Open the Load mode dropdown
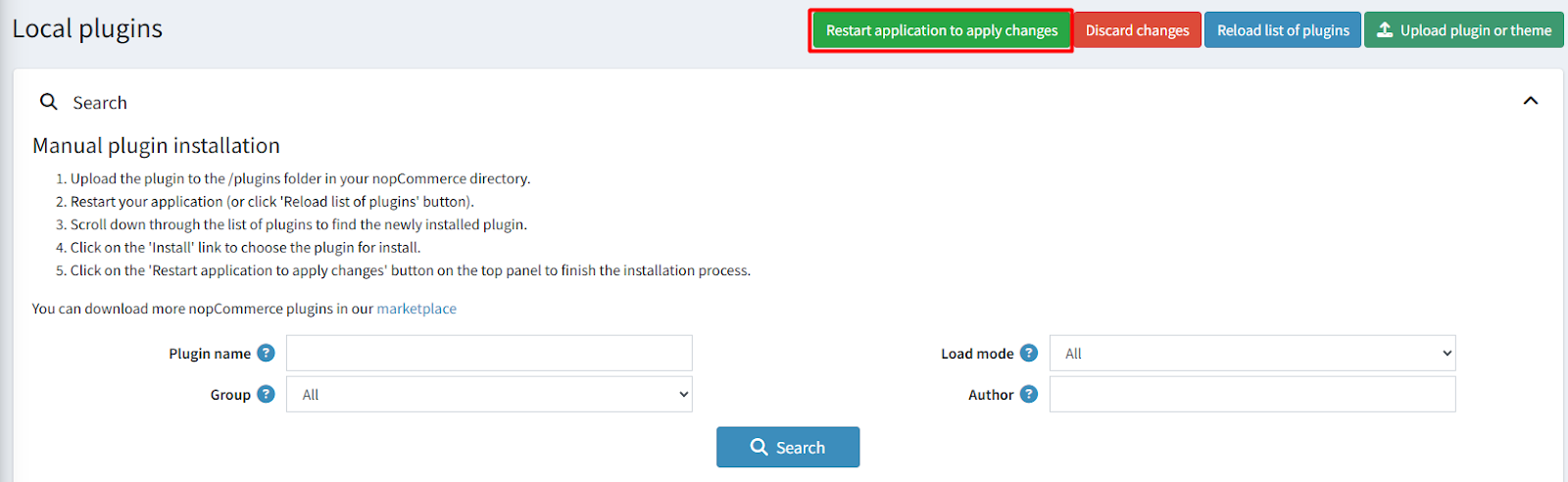1568x482 pixels. coord(1252,353)
